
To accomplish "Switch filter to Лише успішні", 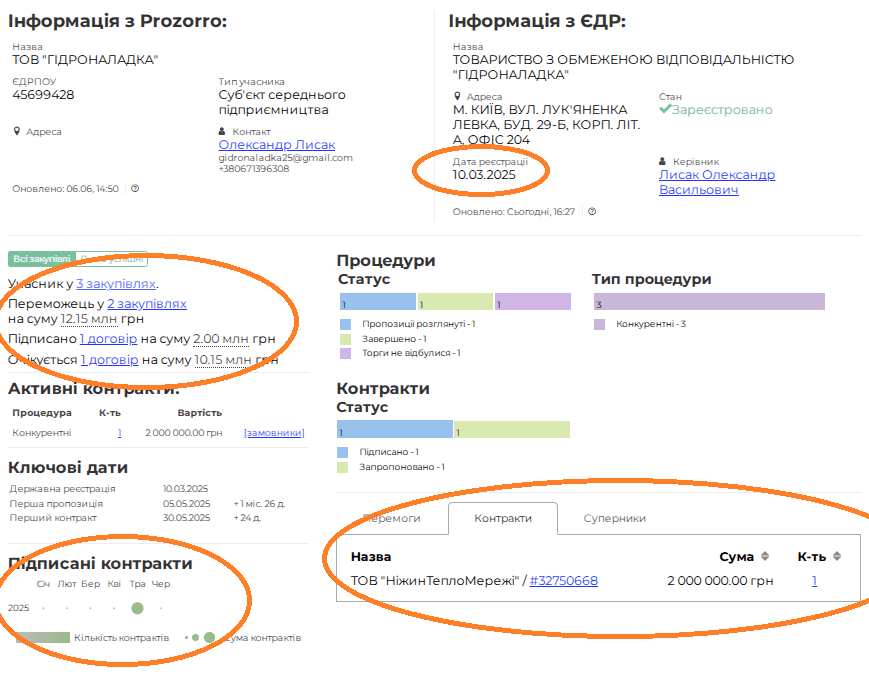I will pos(112,259).
